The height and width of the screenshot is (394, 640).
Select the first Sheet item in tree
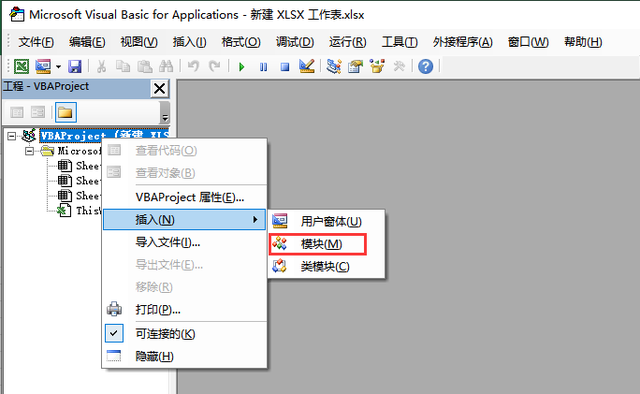(88, 166)
